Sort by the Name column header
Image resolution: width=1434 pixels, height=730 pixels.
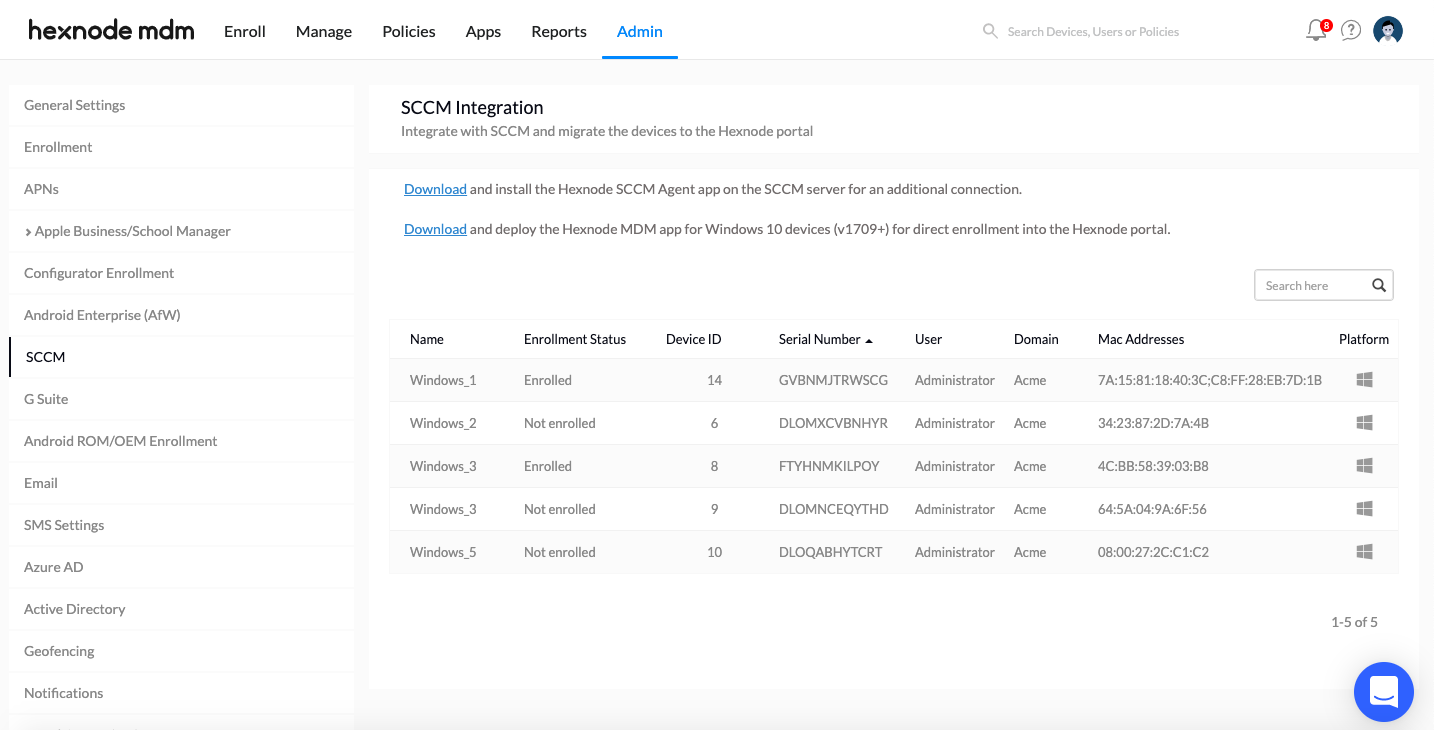pos(427,339)
